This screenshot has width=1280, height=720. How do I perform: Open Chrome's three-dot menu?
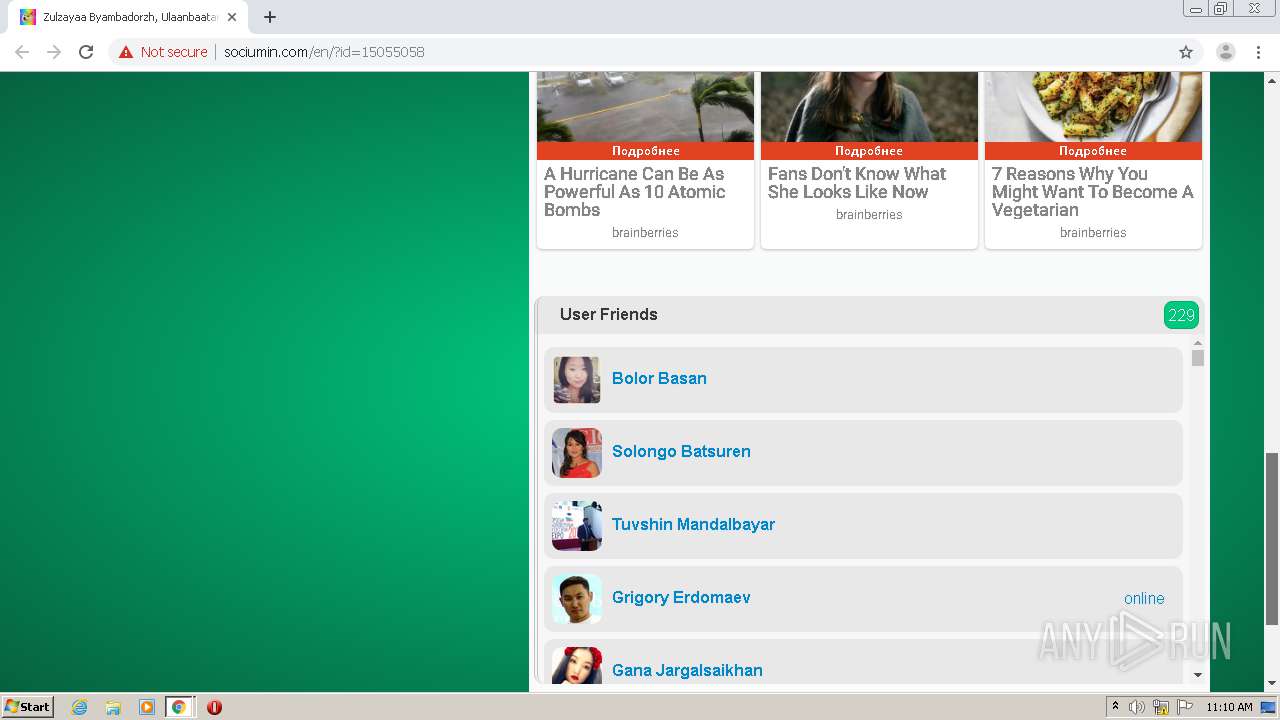tap(1259, 52)
